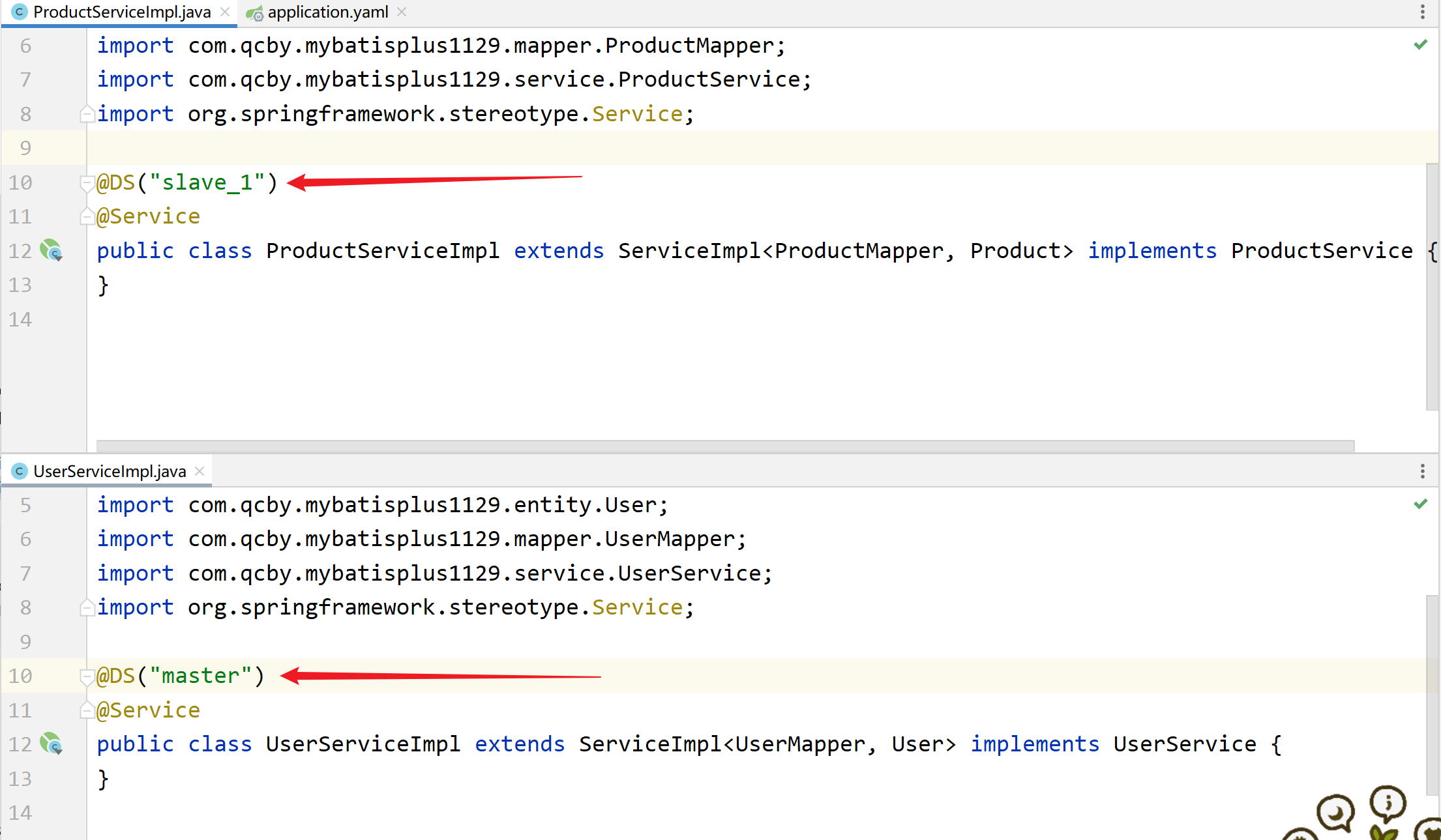Collapse annotation fold at @DS("slave_1") line

tap(86, 183)
